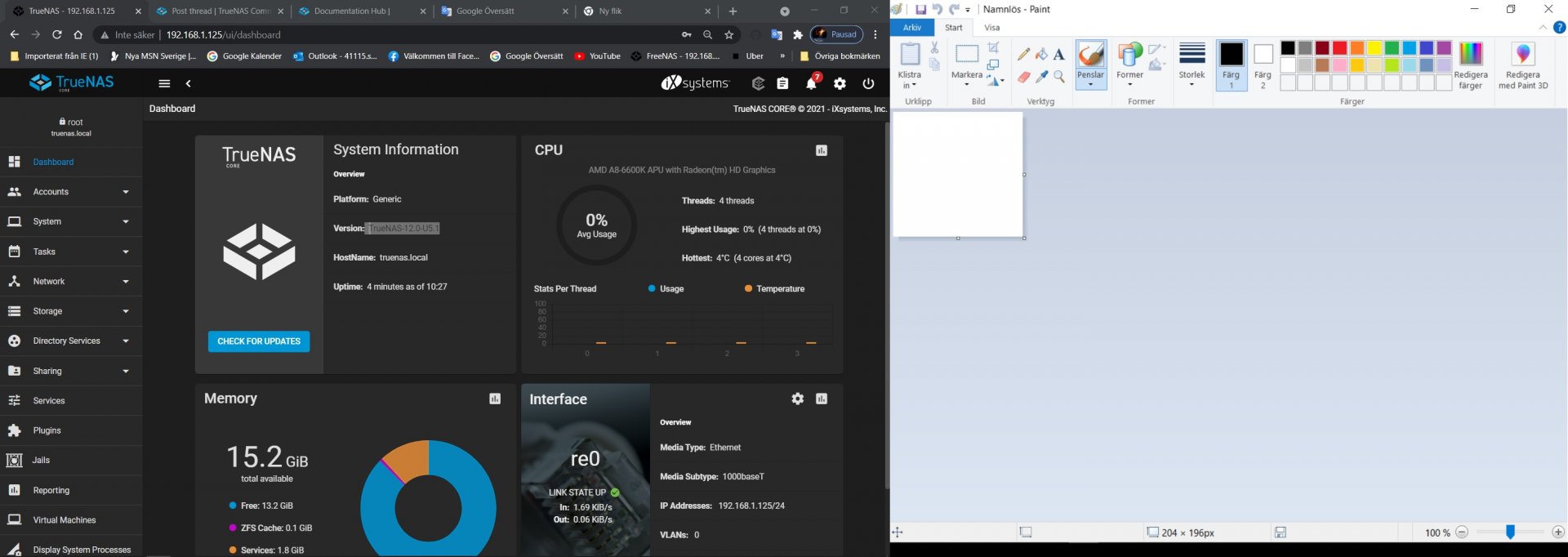Select the Text tool in Paint
Screen dimensions: 1568x557
tap(1059, 54)
